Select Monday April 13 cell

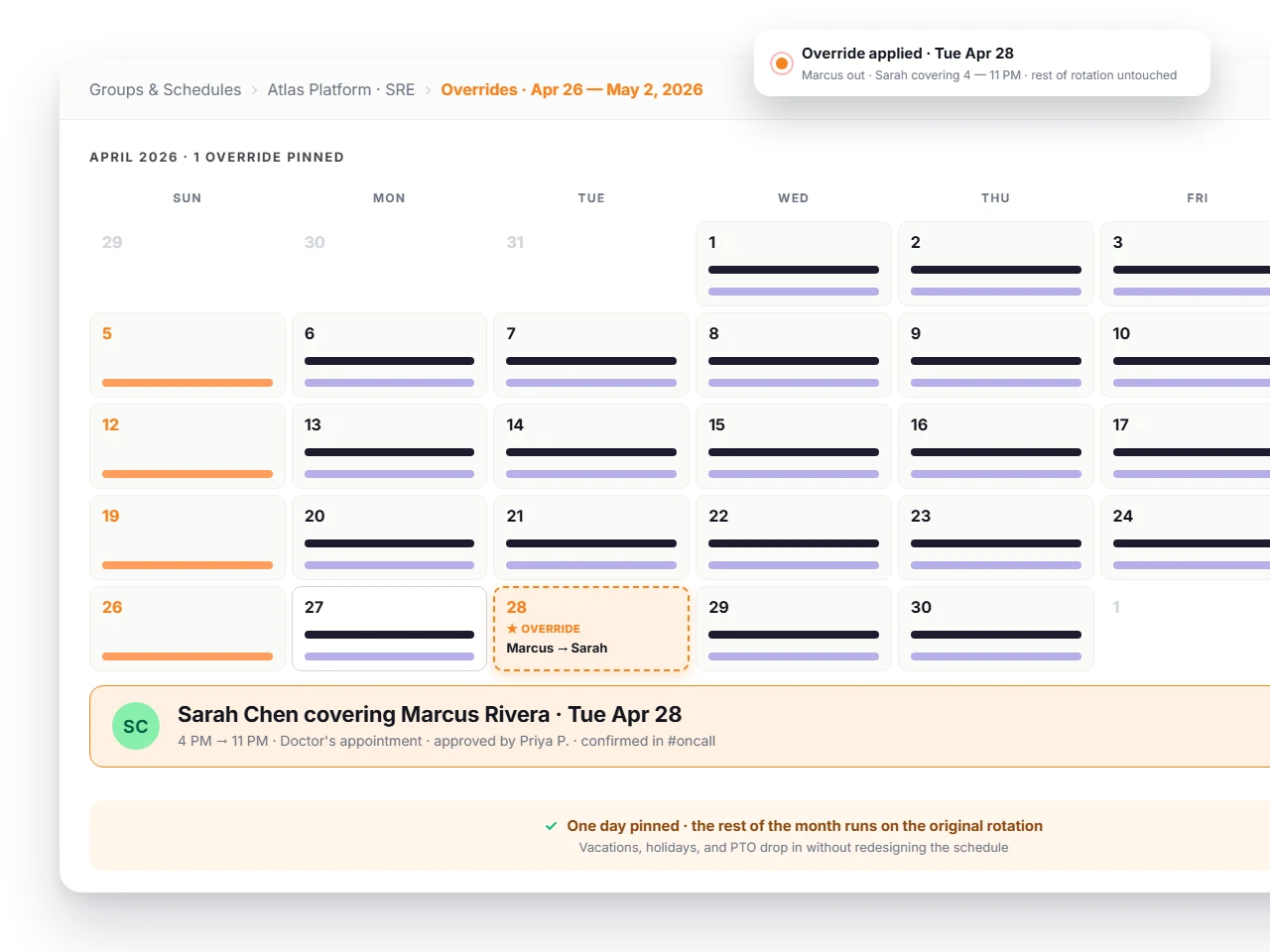tap(389, 446)
